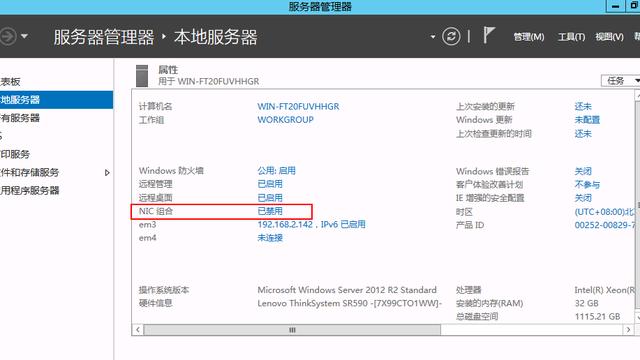Screen dimensions: 640x360
Task: Expand 文件和存储服务 submenu arrow
Action: 107,173
